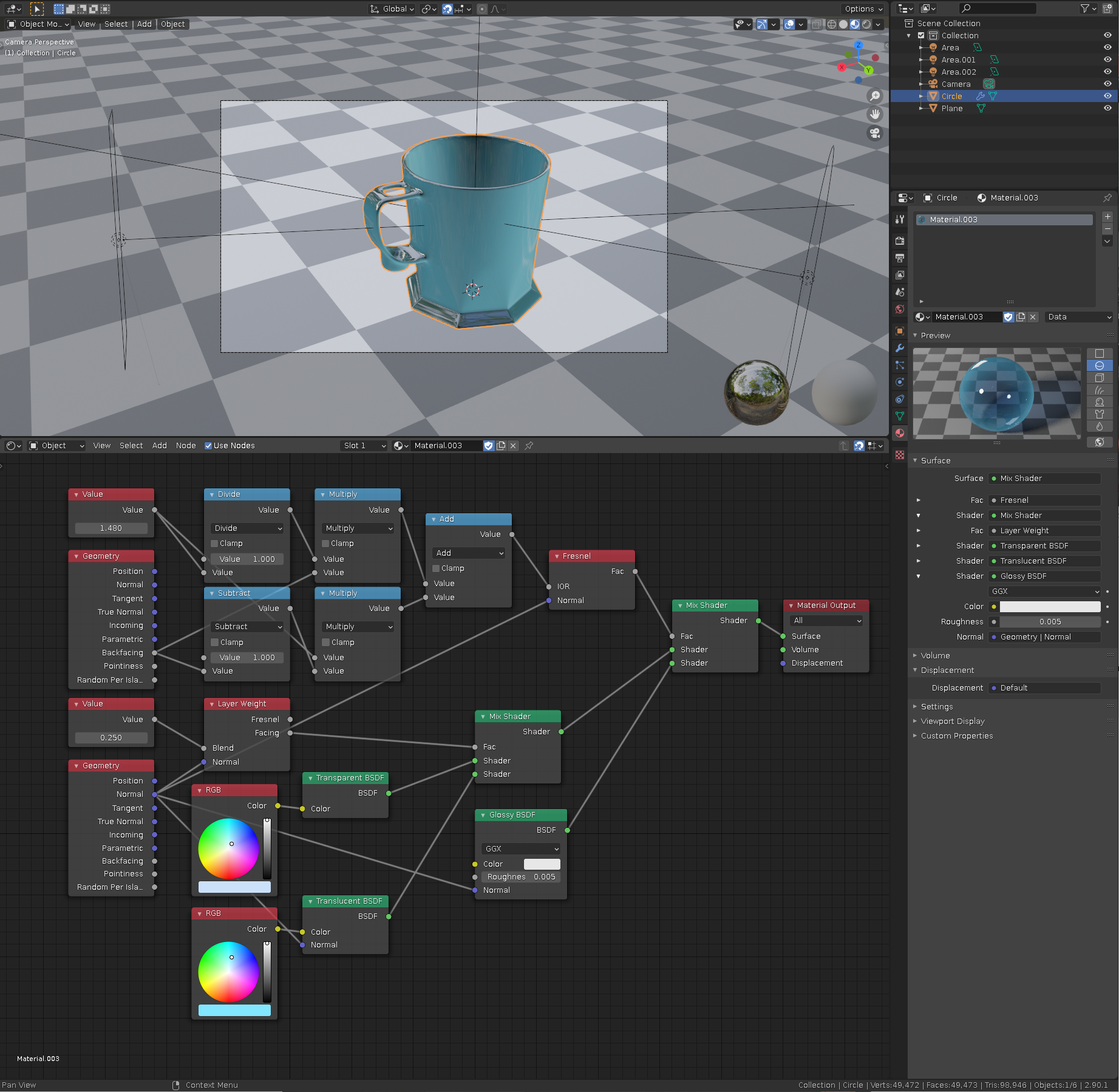
Task: Open the Options dropdown in viewport header
Action: (x=863, y=9)
